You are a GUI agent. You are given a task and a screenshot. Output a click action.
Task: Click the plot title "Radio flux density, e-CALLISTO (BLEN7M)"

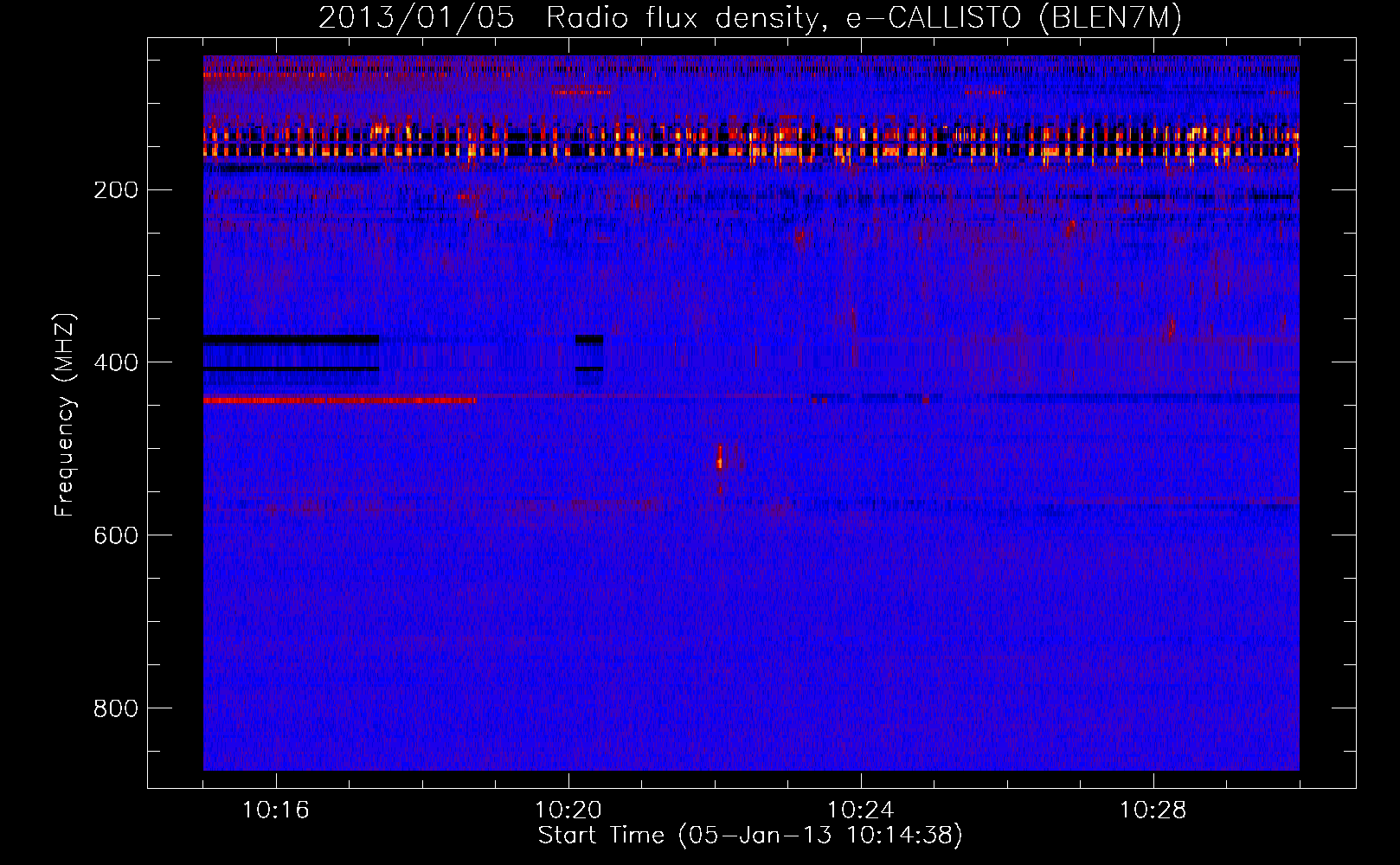click(x=864, y=18)
